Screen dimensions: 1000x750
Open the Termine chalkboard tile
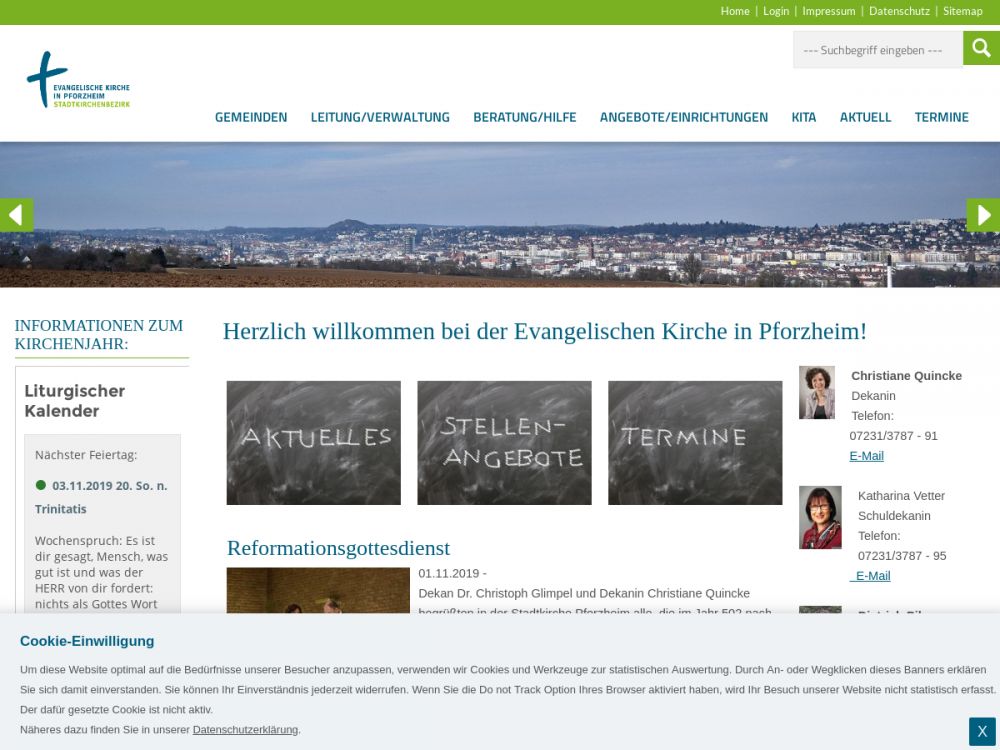pos(695,442)
